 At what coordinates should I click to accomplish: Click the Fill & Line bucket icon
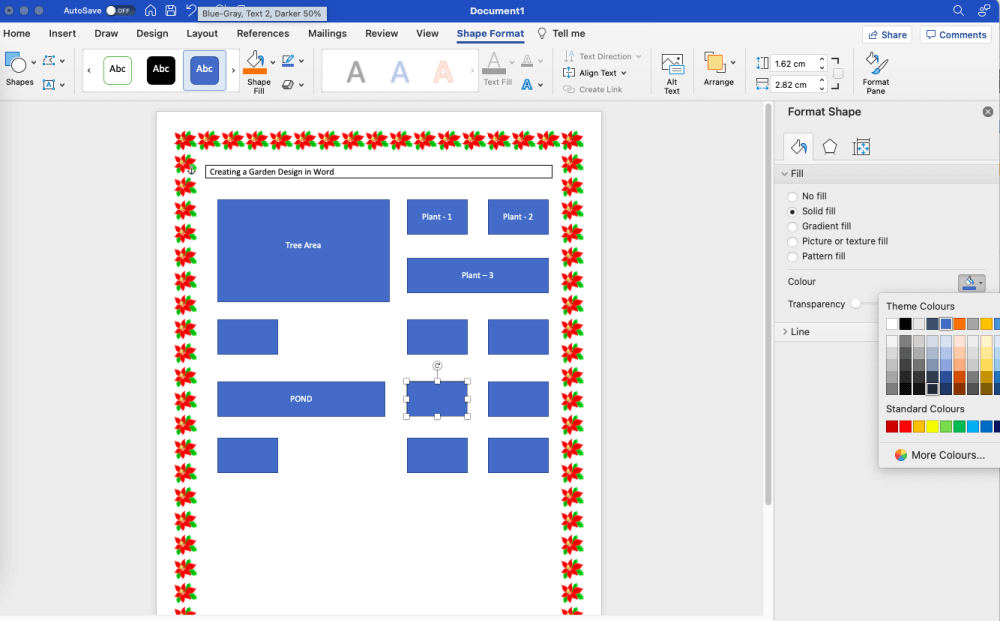coord(797,146)
